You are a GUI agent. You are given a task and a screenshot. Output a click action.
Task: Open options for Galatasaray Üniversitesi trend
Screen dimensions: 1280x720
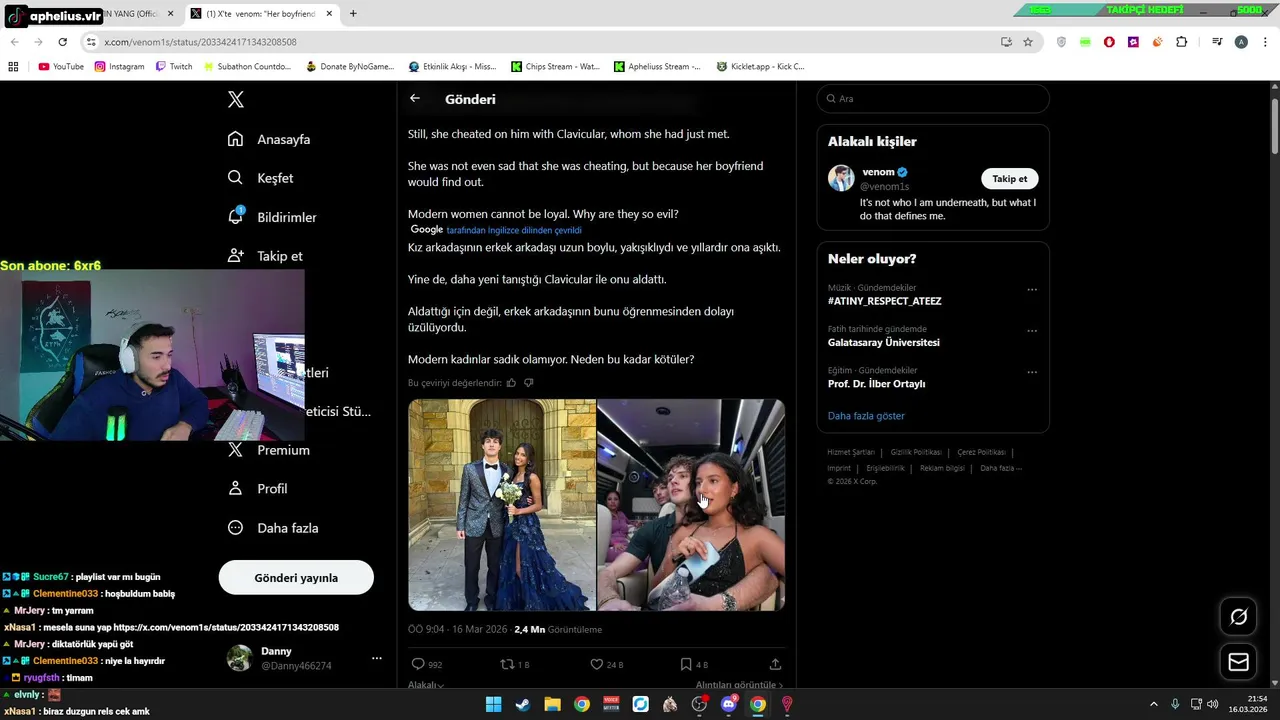(x=1032, y=331)
